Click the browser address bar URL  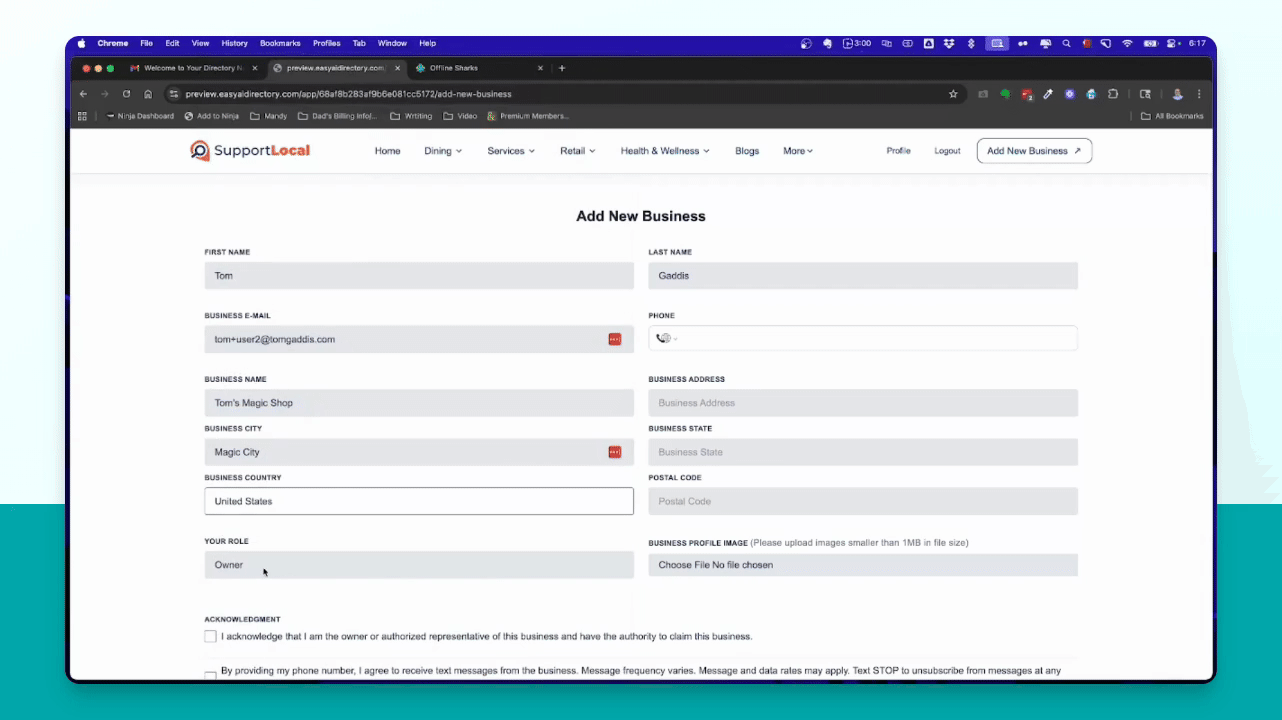[348, 94]
